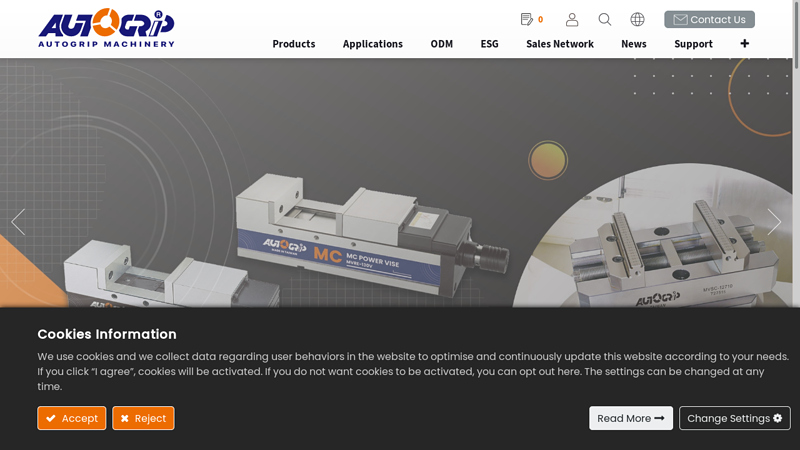This screenshot has height=450, width=800.
Task: Open the ODM menu item
Action: 441,44
